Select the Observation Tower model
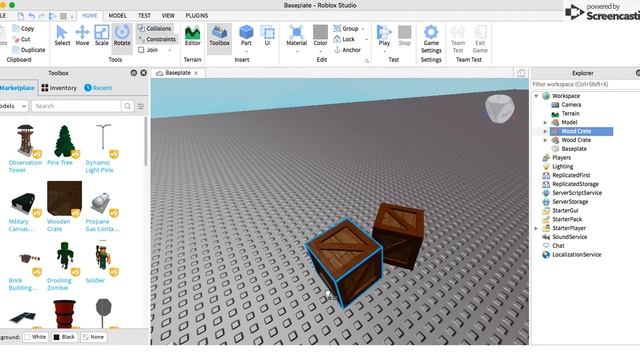Screen dimensions: 640x360 point(25,149)
